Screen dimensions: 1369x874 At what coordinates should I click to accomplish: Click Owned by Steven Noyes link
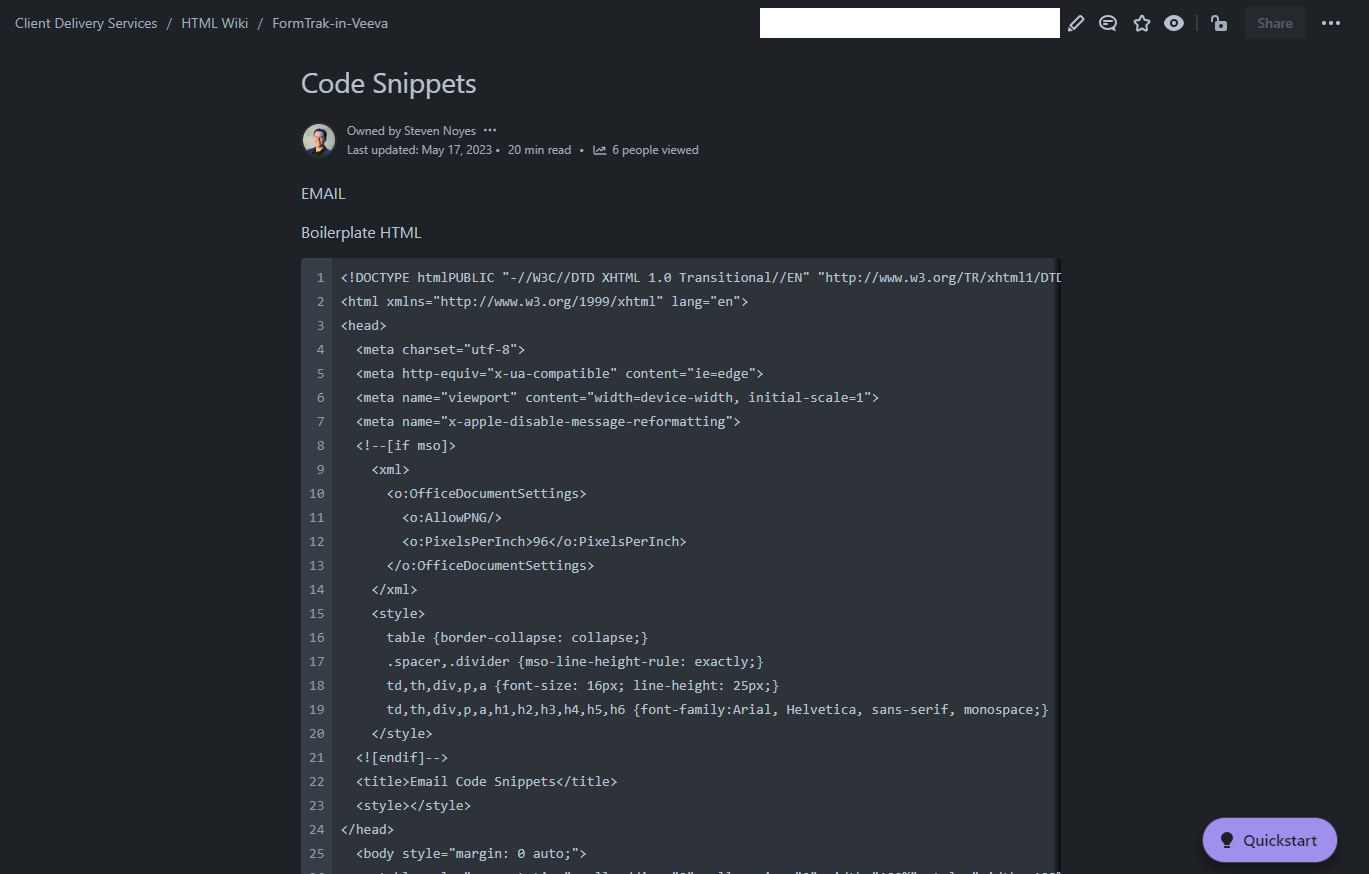[x=411, y=131]
